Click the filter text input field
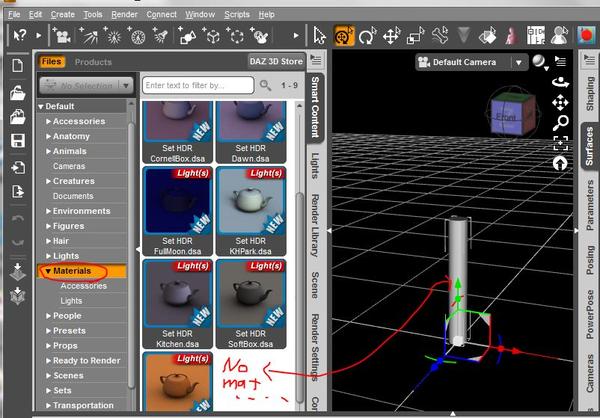 [x=198, y=85]
